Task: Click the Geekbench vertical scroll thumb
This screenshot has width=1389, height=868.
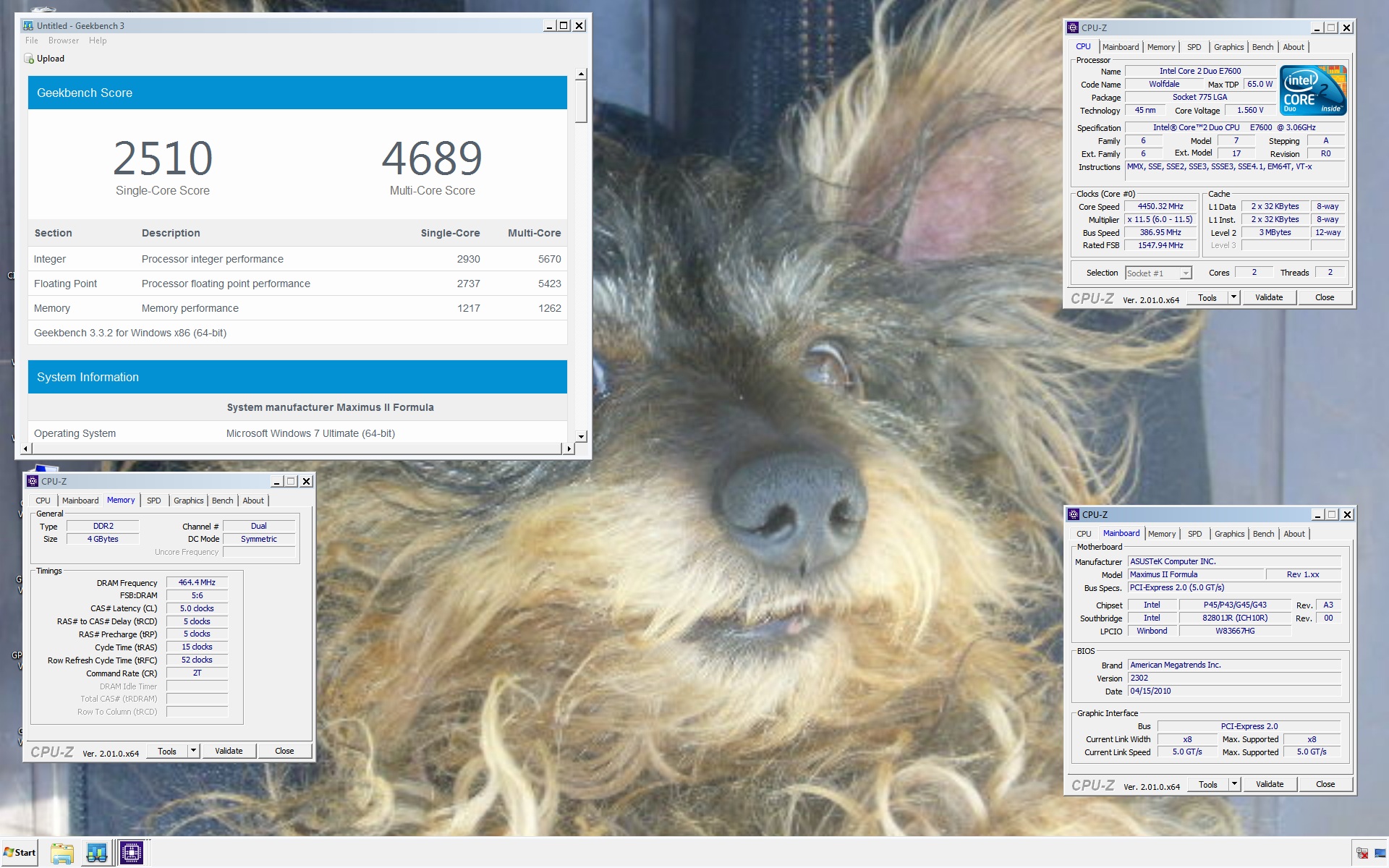Action: point(581,101)
